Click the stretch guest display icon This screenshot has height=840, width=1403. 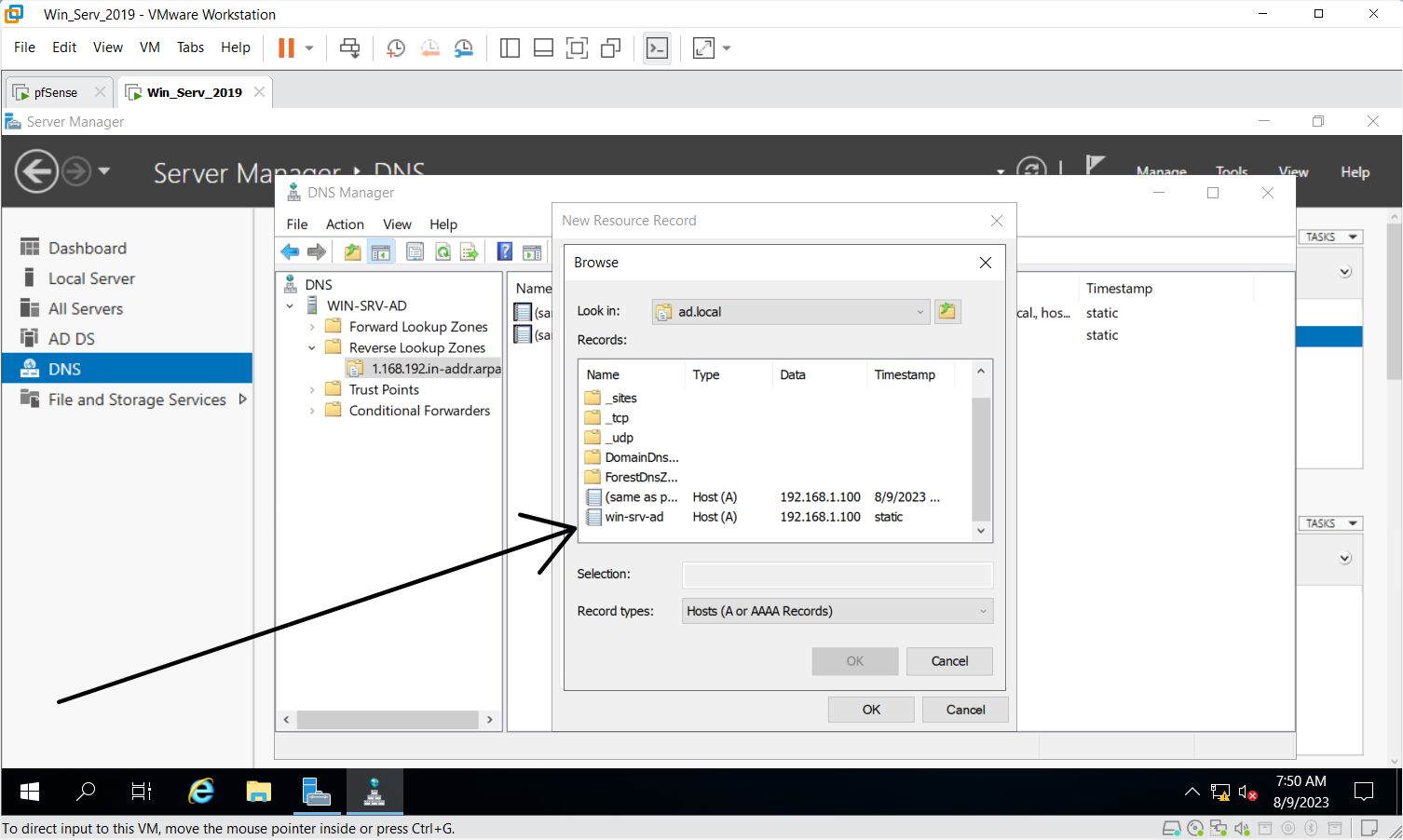tap(704, 47)
